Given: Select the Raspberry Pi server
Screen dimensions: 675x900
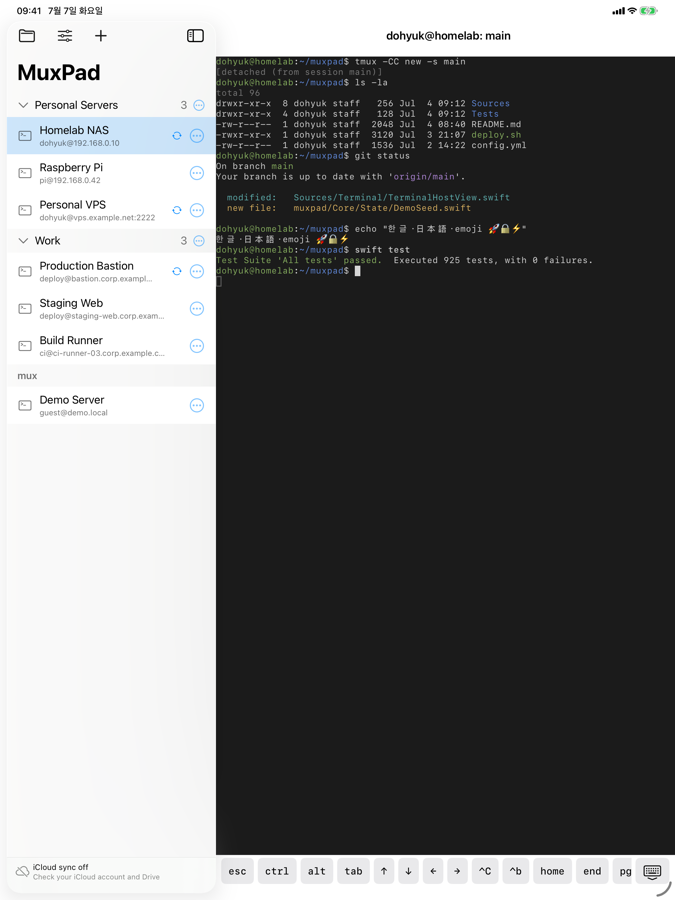Looking at the screenshot, I should coord(111,173).
